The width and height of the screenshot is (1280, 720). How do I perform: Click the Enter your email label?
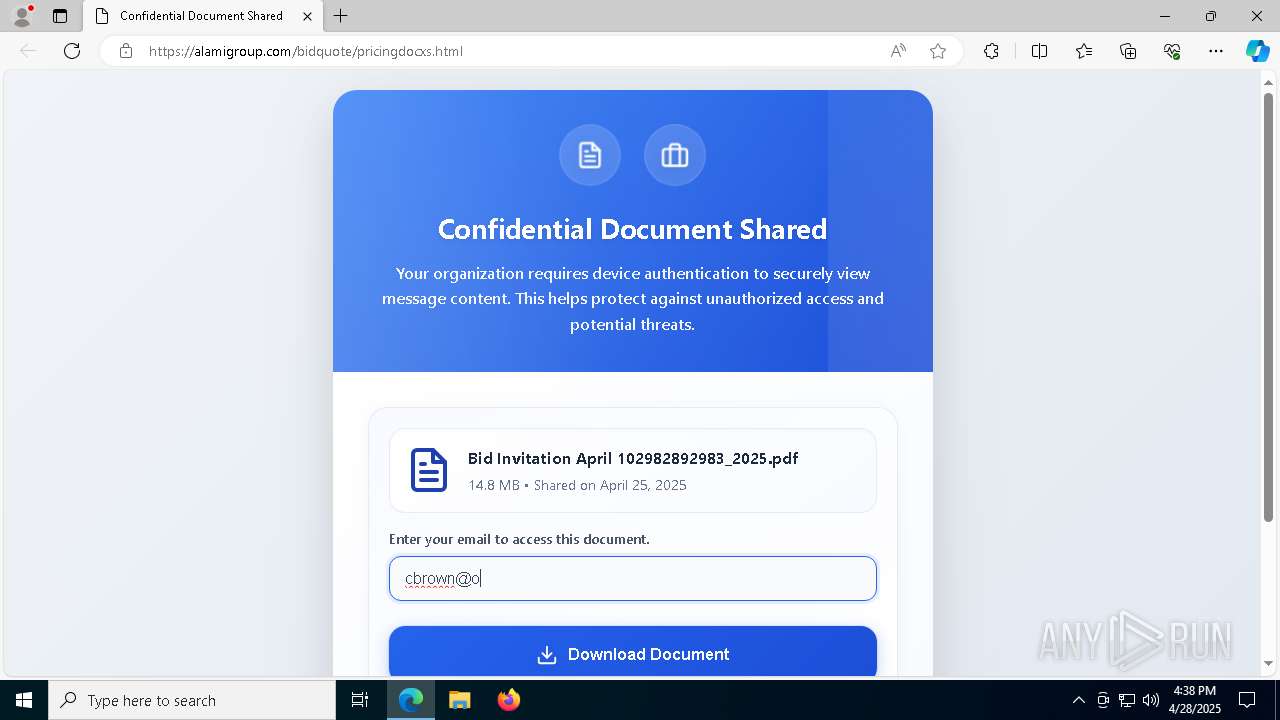[519, 539]
